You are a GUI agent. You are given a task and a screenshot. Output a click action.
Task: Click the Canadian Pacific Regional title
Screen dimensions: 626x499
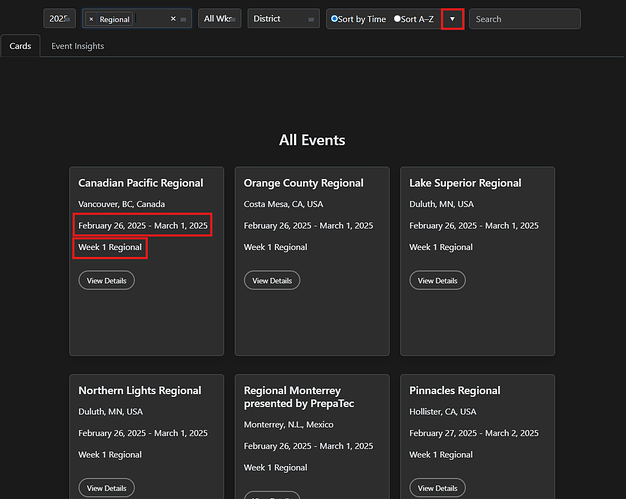(x=141, y=183)
